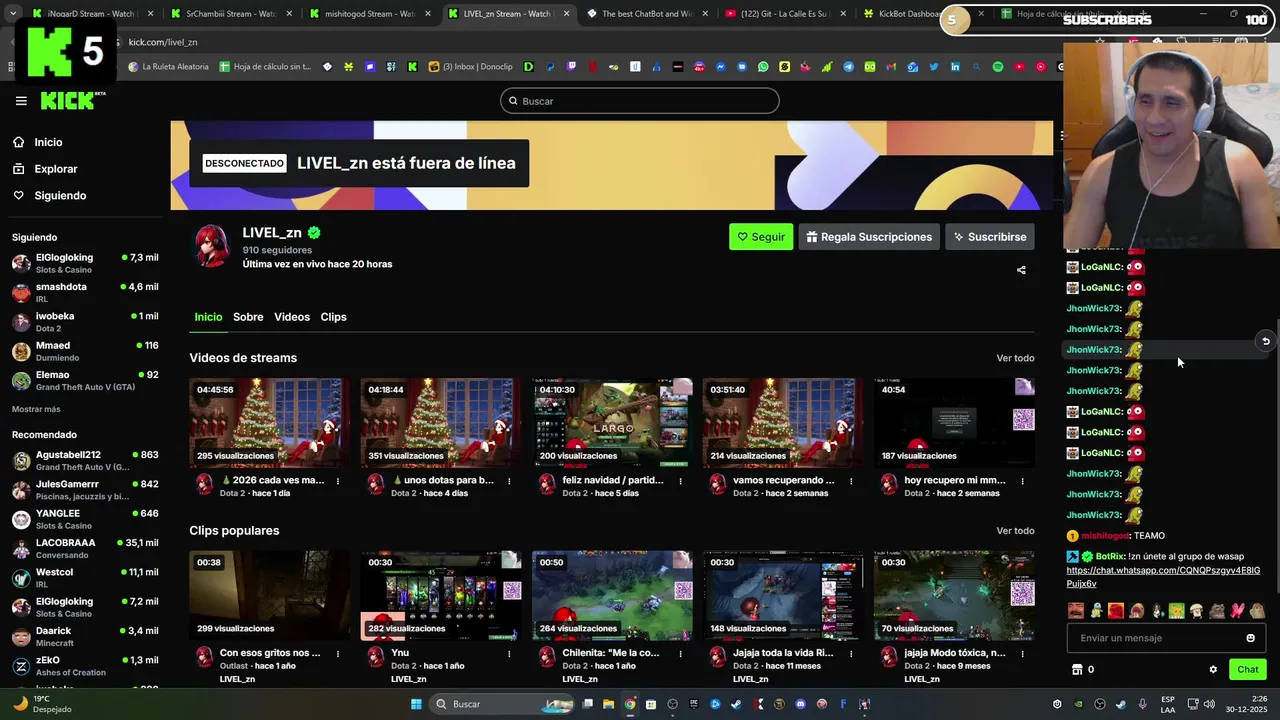Viewport: 1280px width, 720px height.
Task: Open options for 'hoy recupero mi mm...' video
Action: coord(1023,481)
